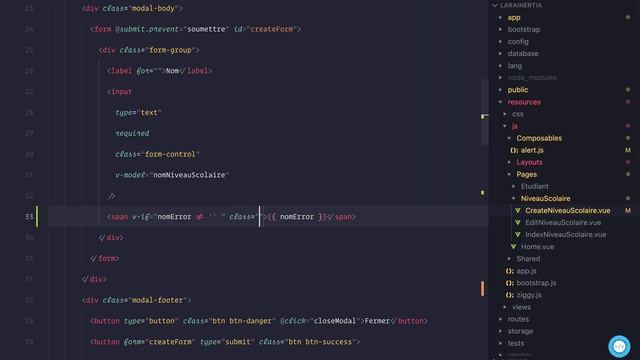Click "btn btn-success" class text
Image resolution: width=640 pixels, height=360 pixels.
[320, 342]
